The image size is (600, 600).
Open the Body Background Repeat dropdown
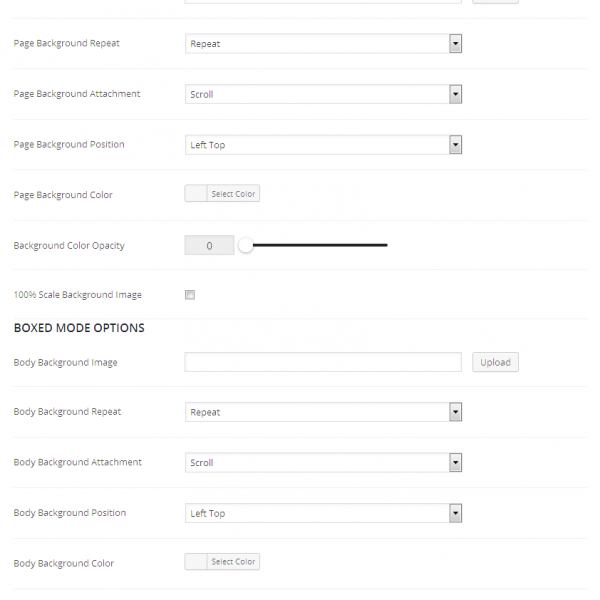pos(323,412)
